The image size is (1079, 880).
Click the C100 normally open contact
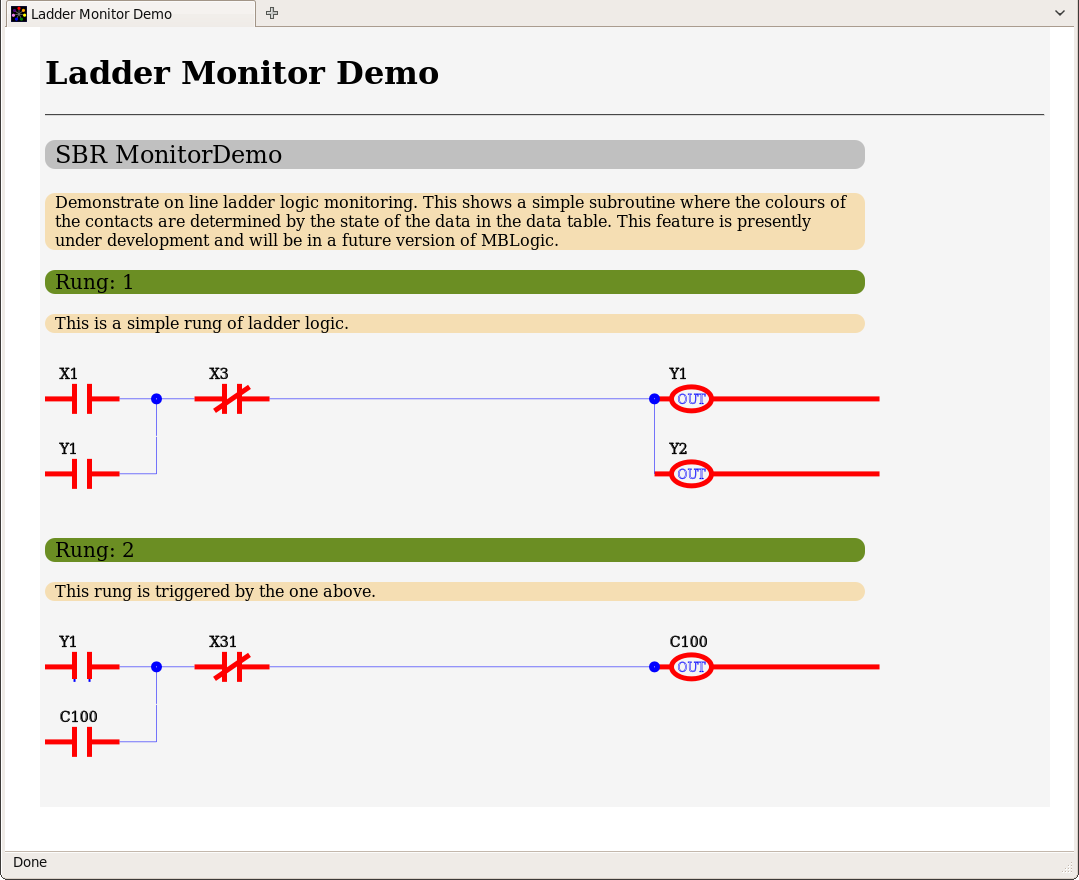[82, 742]
